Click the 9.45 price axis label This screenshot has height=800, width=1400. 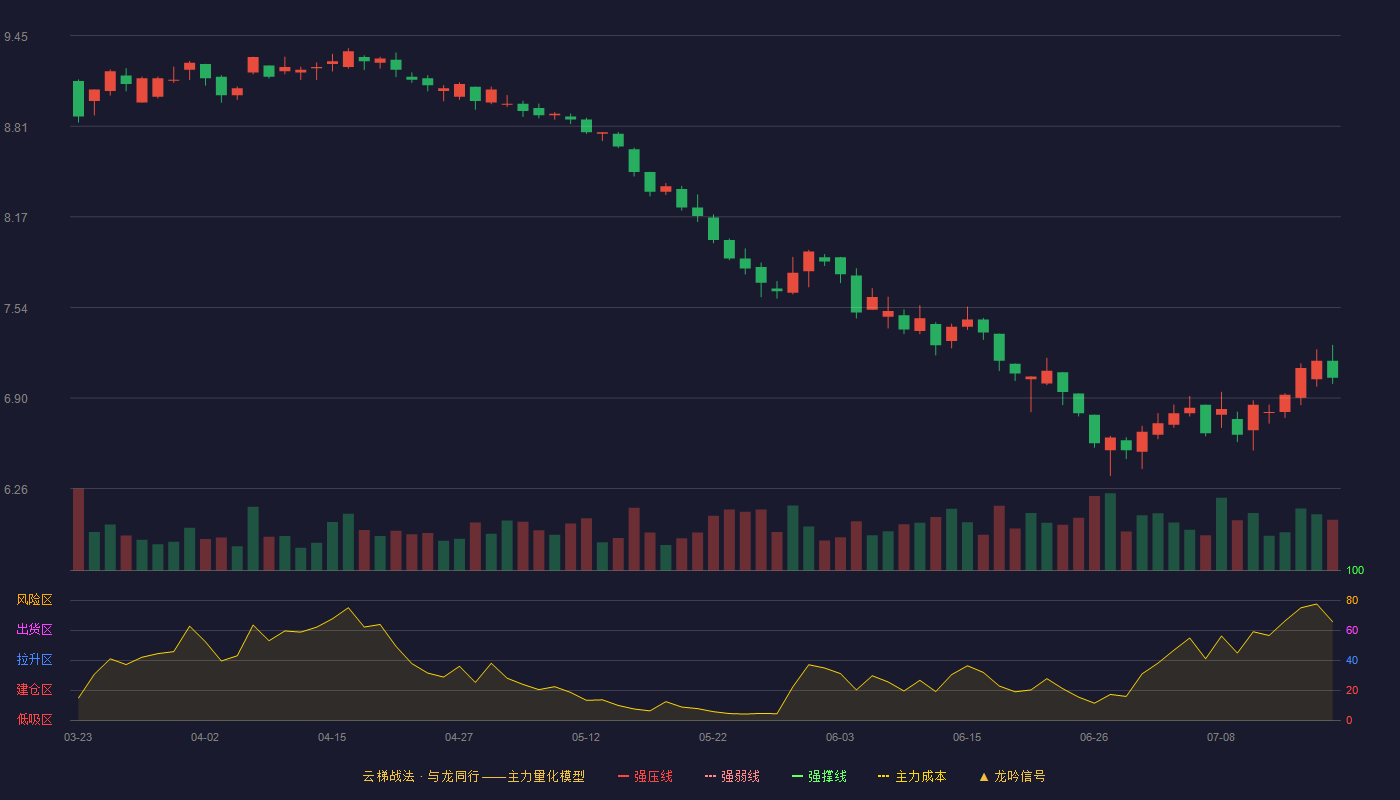tap(16, 37)
